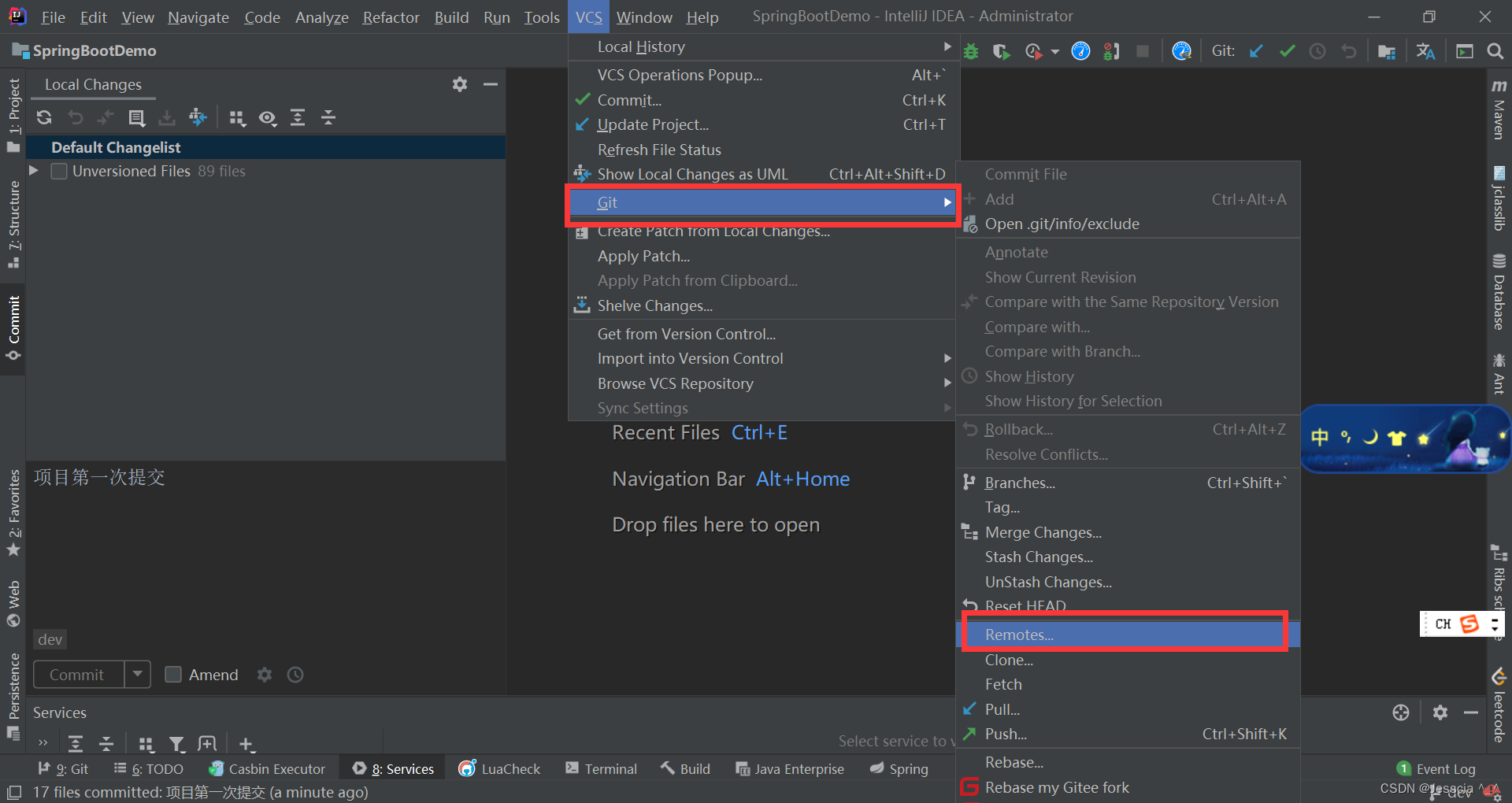Screen dimensions: 1512x803
Task: Choose Pull... in the Git submenu
Action: tap(1127, 709)
